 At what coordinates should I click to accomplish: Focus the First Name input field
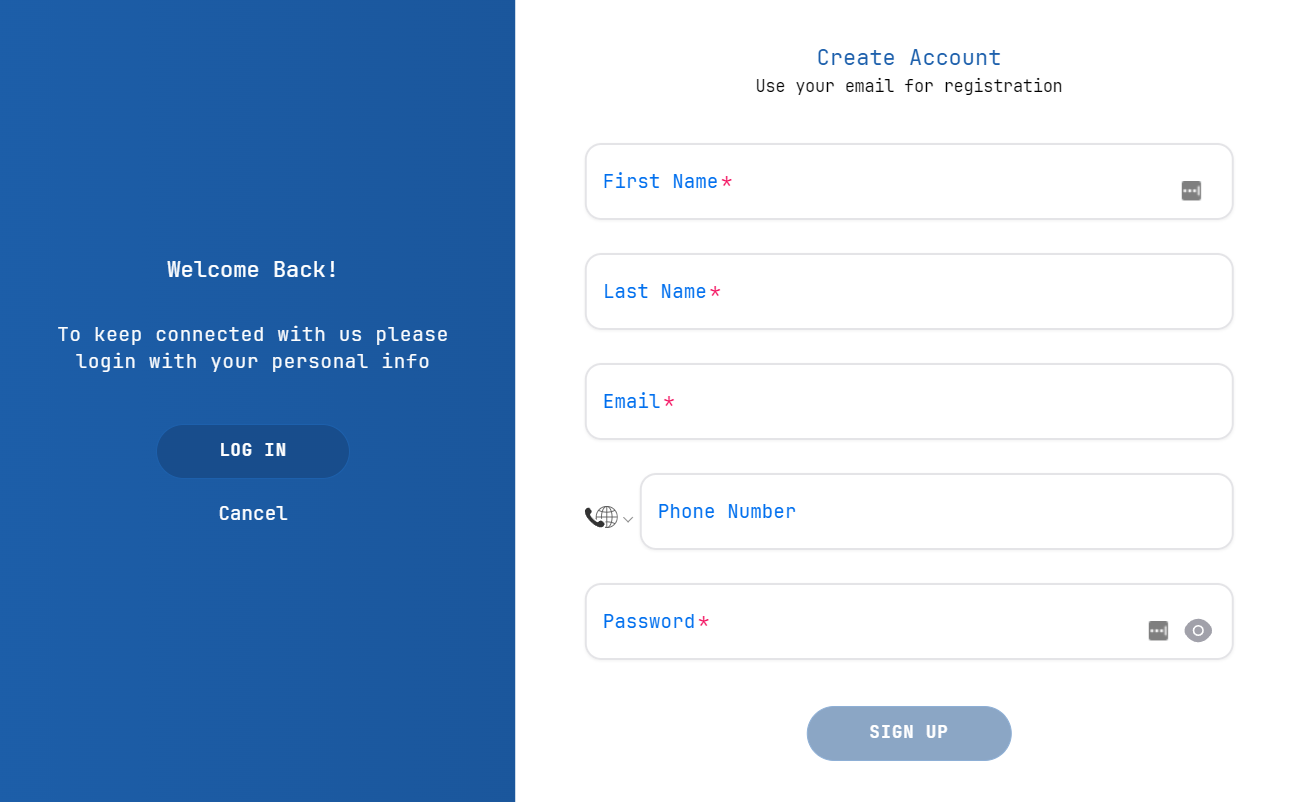click(909, 181)
